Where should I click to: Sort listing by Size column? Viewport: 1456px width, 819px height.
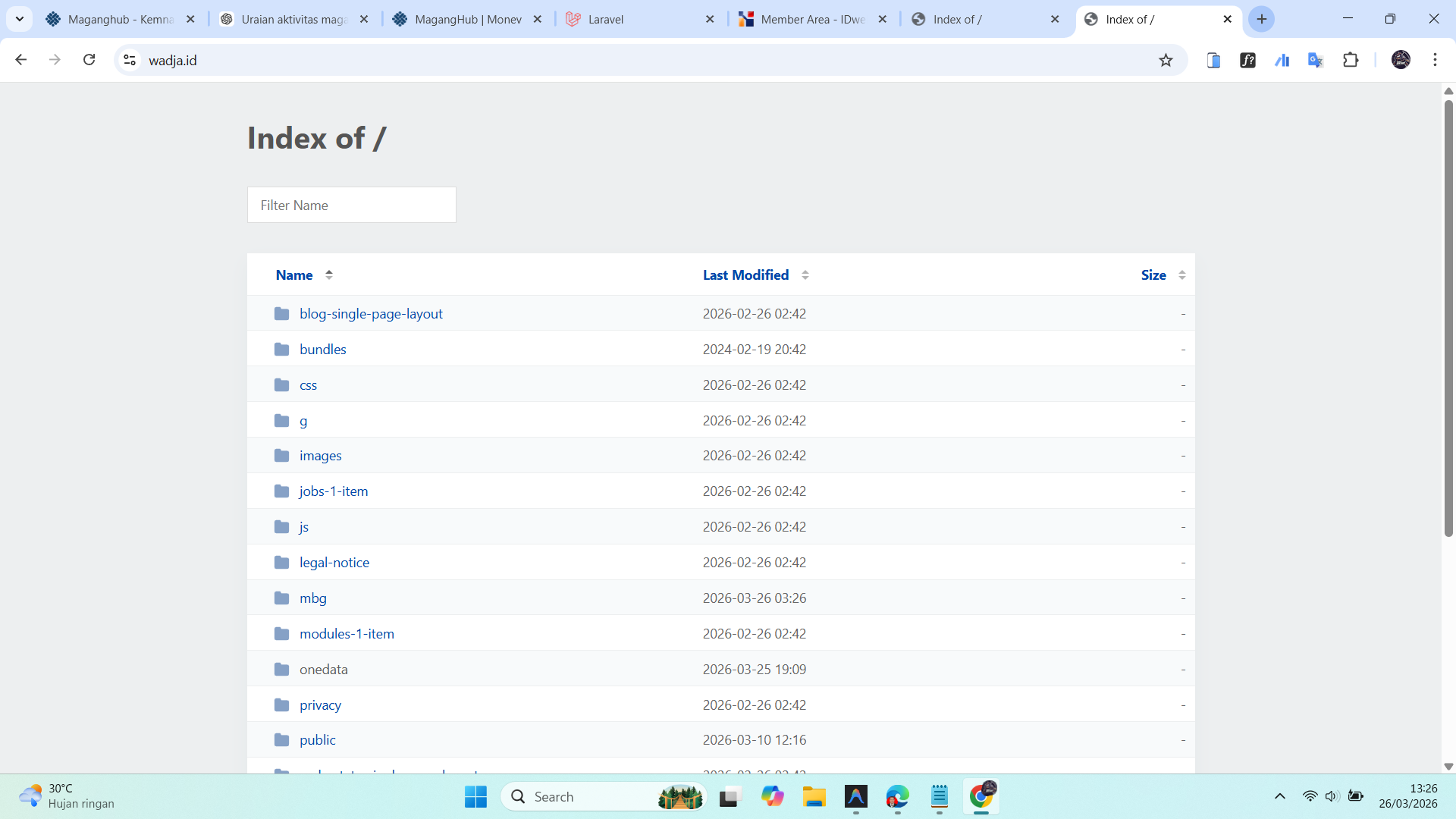[1153, 275]
